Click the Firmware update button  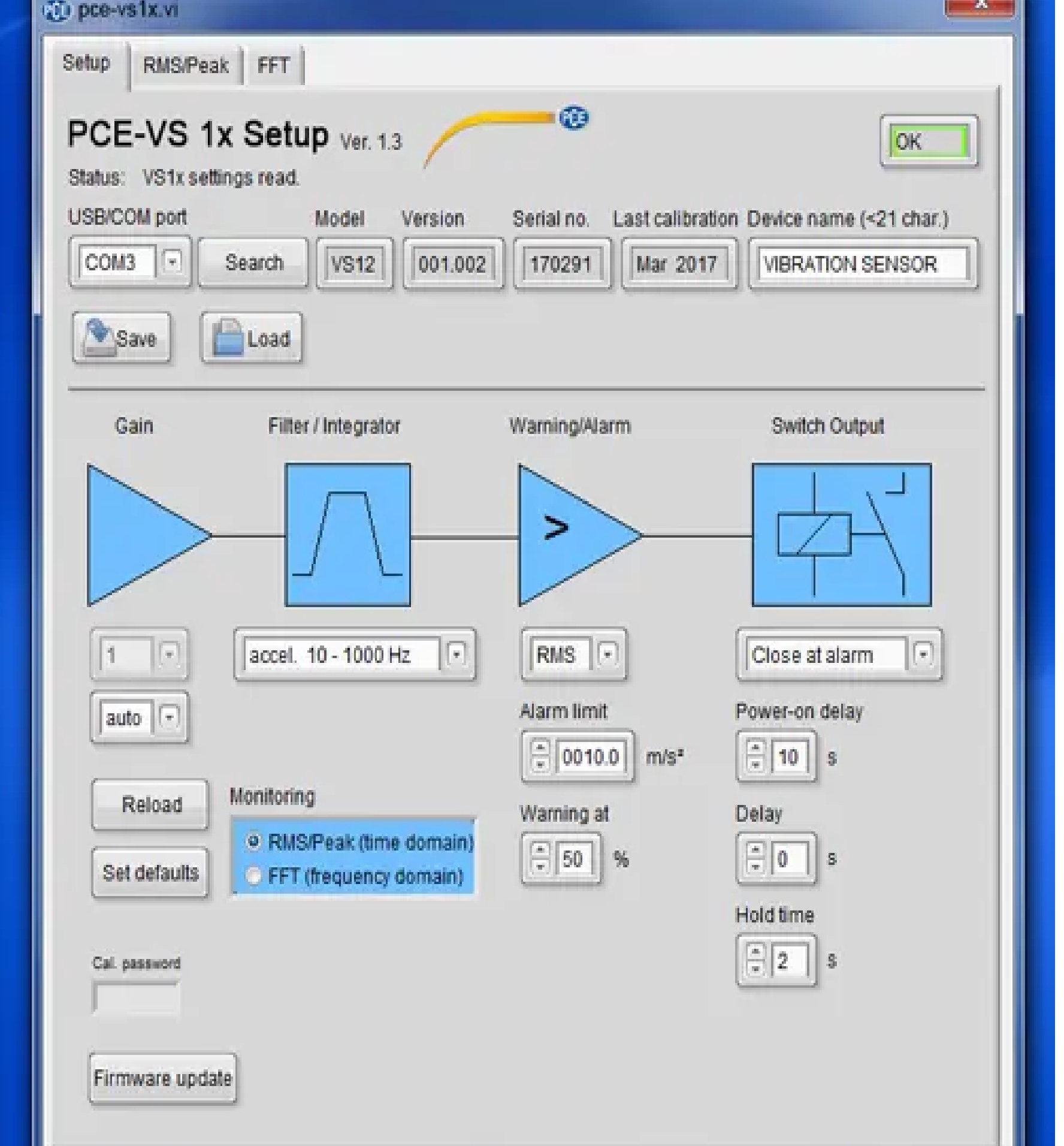pyautogui.click(x=162, y=1078)
